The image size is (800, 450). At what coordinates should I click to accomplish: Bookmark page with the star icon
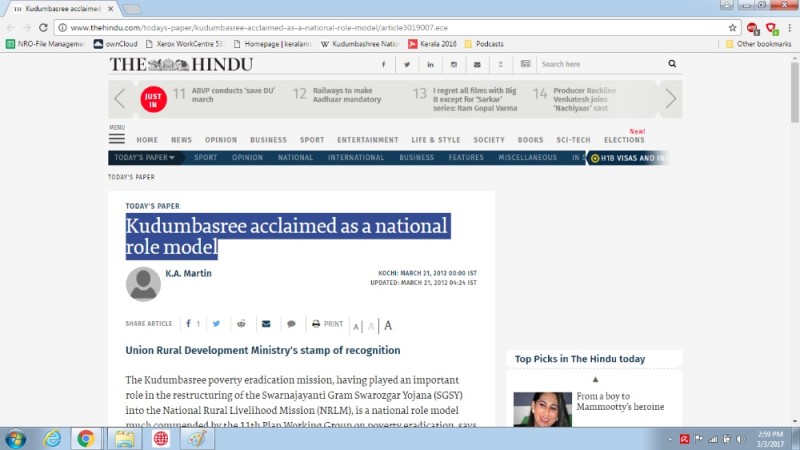point(732,27)
